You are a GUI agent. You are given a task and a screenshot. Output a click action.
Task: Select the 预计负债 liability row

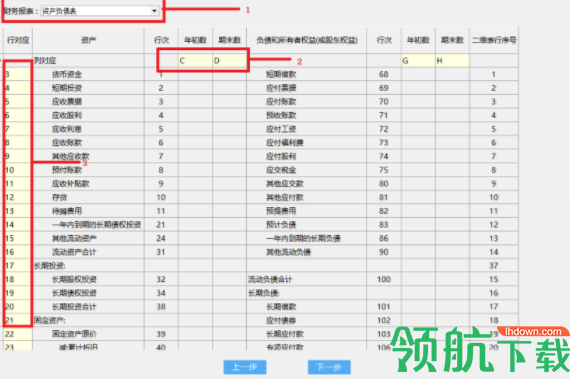coord(281,225)
